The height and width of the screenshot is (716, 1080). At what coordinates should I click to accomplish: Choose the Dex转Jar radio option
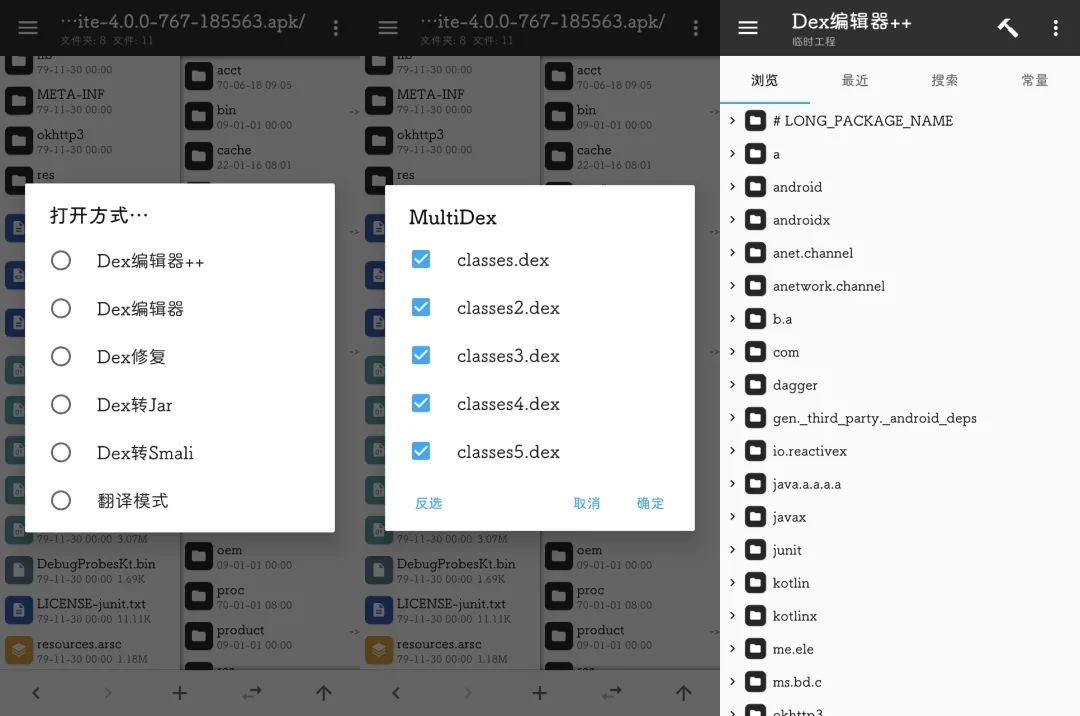click(x=61, y=404)
